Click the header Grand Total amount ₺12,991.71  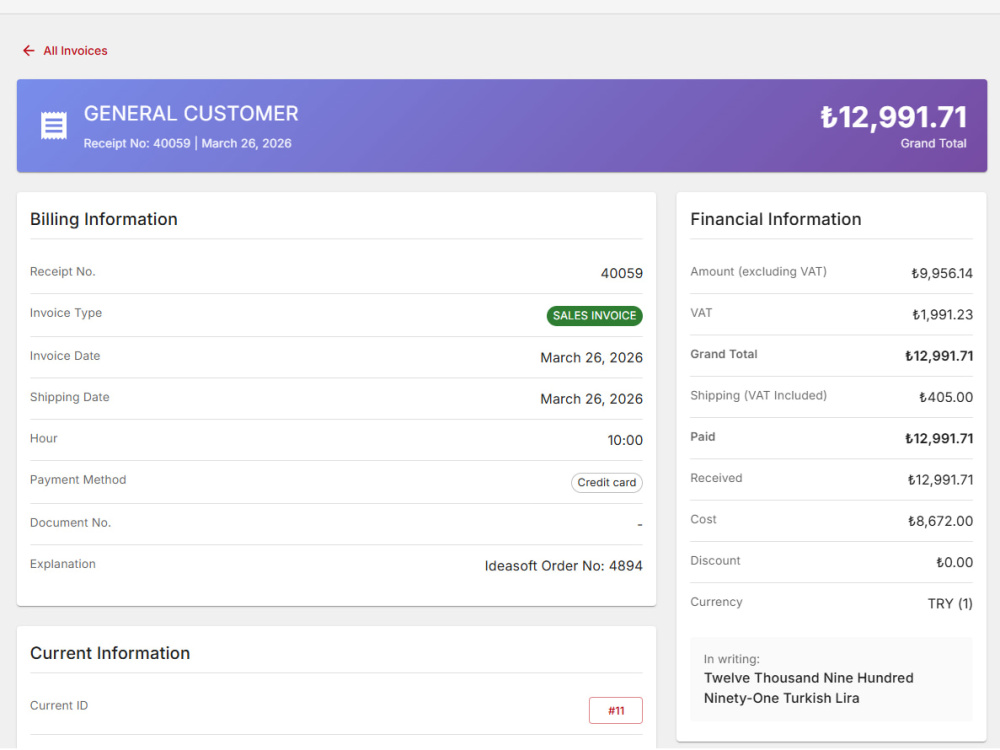[x=893, y=117]
